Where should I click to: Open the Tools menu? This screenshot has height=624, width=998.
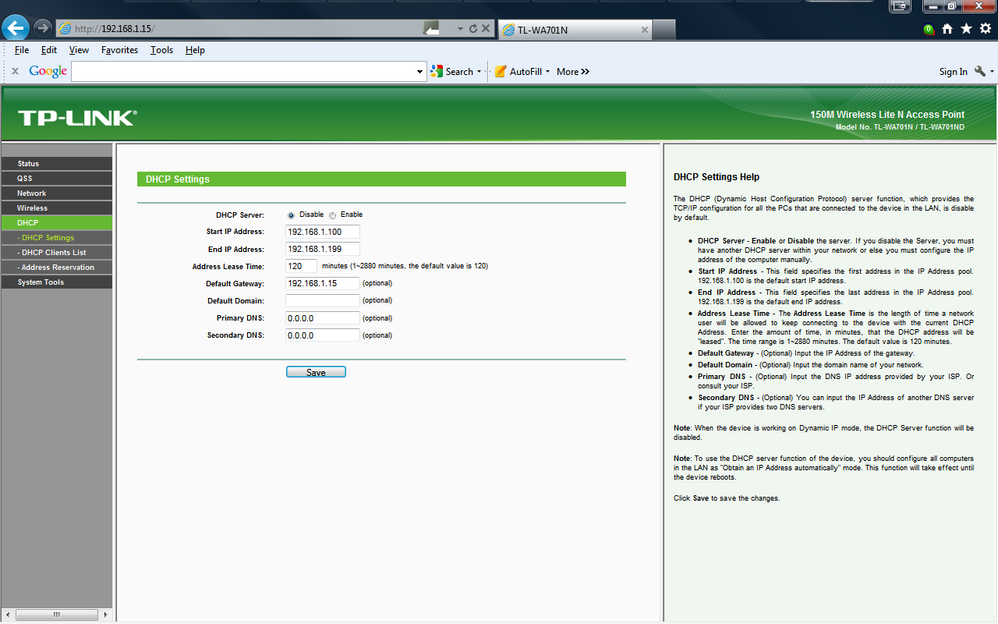coord(162,50)
